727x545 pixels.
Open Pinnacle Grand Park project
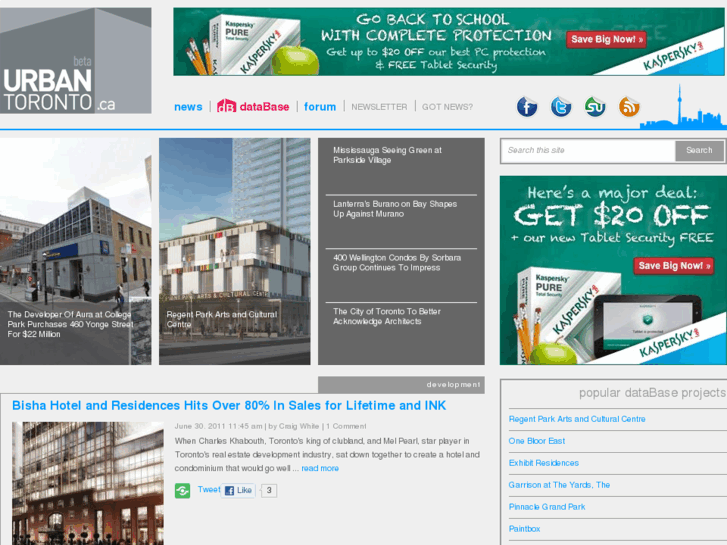547,507
